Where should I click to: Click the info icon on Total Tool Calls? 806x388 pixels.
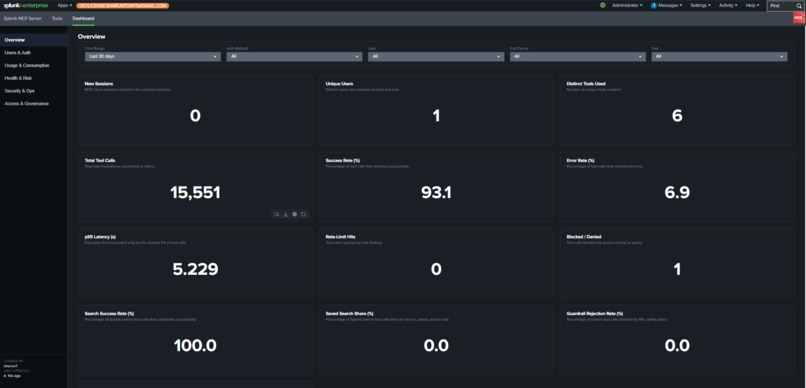pyautogui.click(x=295, y=214)
